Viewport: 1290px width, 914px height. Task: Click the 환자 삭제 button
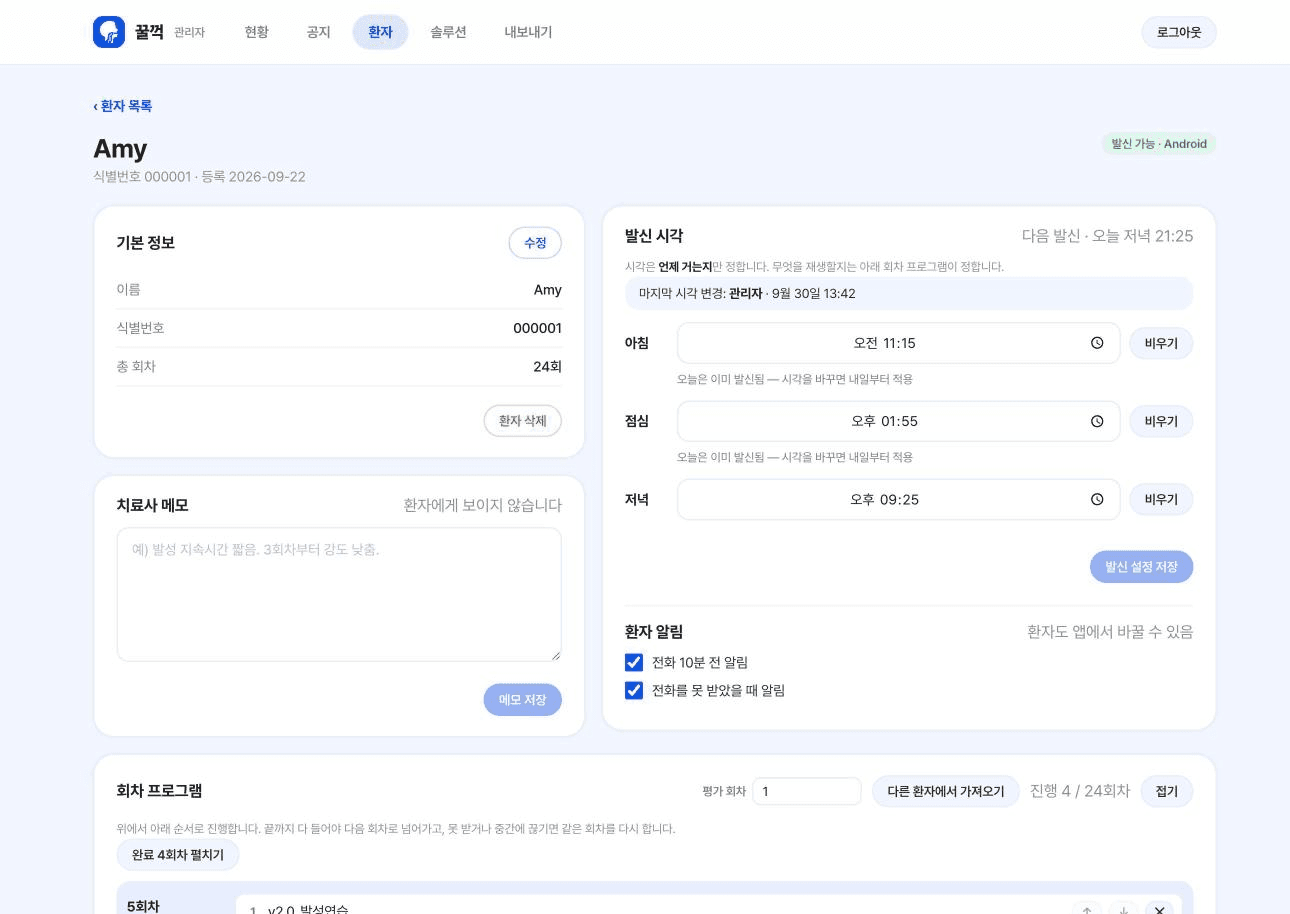(523, 421)
